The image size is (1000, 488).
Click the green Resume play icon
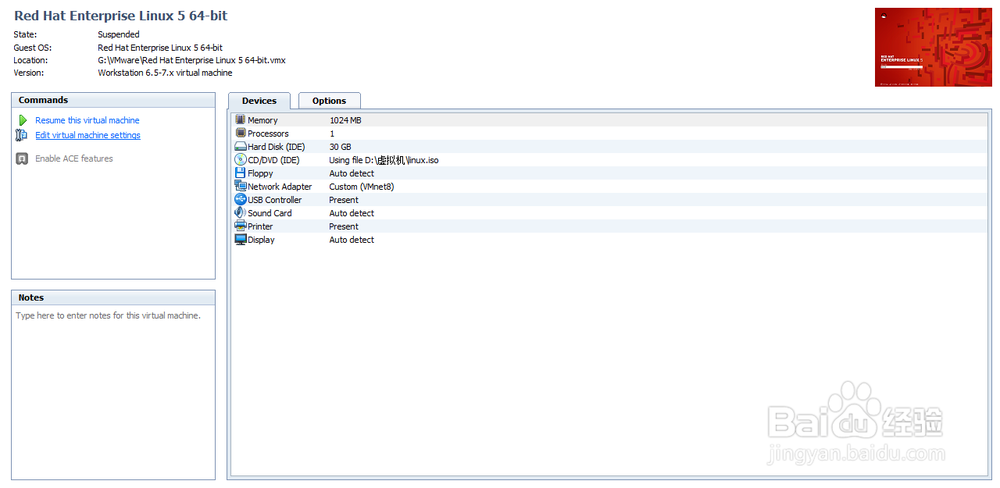click(x=23, y=120)
